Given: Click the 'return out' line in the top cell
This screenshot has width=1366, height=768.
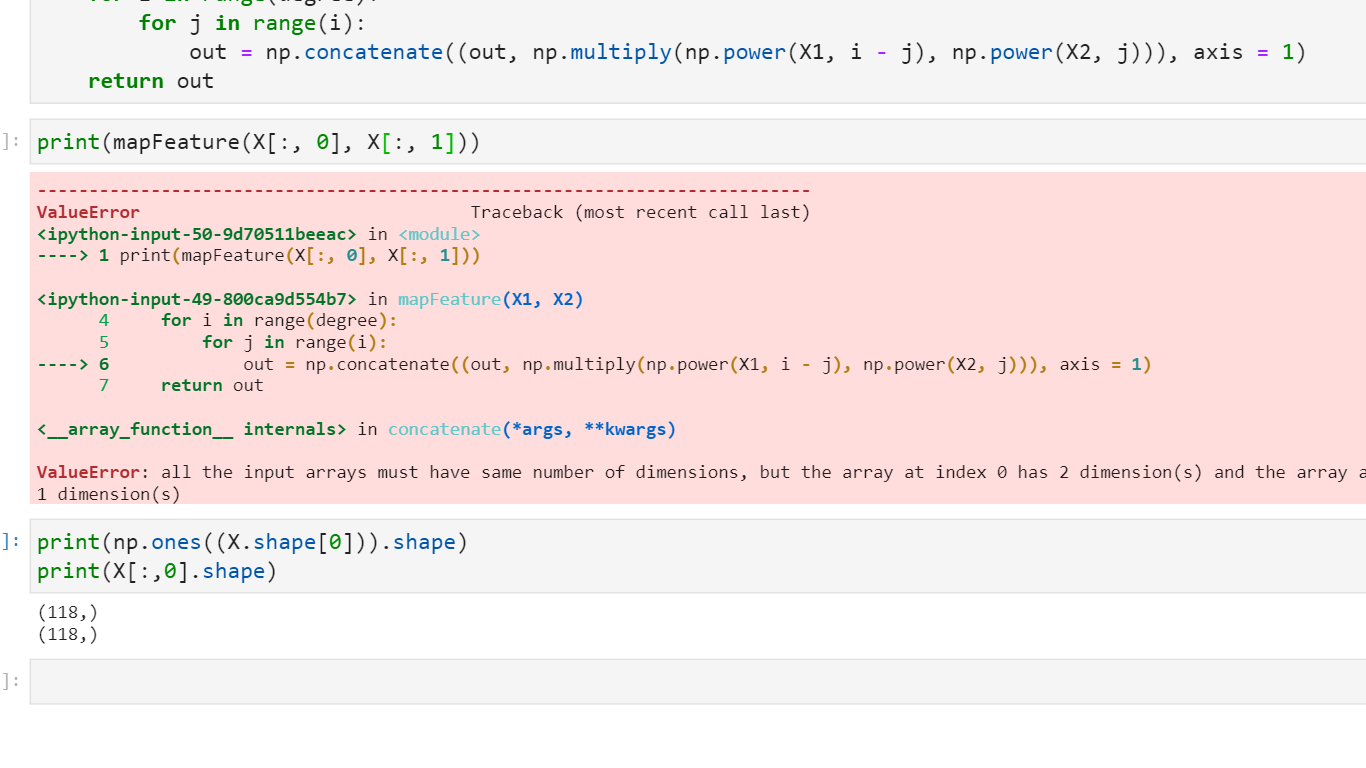Looking at the screenshot, I should [x=150, y=81].
